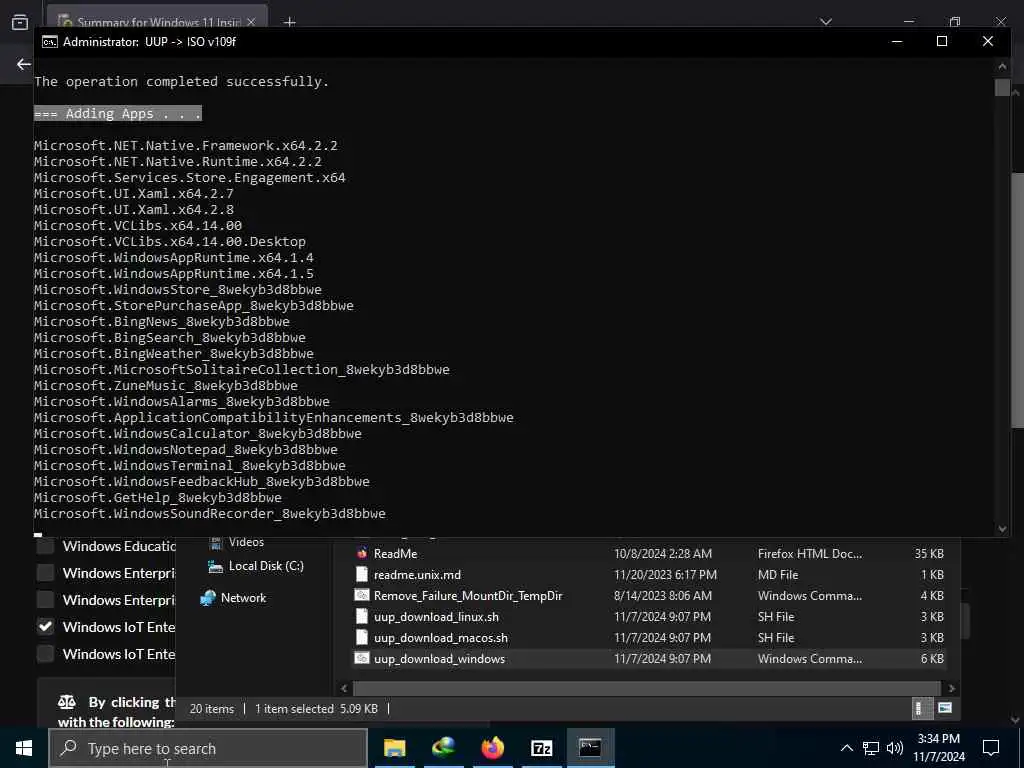This screenshot has height=768, width=1024.
Task: Click the console scrollbar down arrow
Action: point(1002,530)
